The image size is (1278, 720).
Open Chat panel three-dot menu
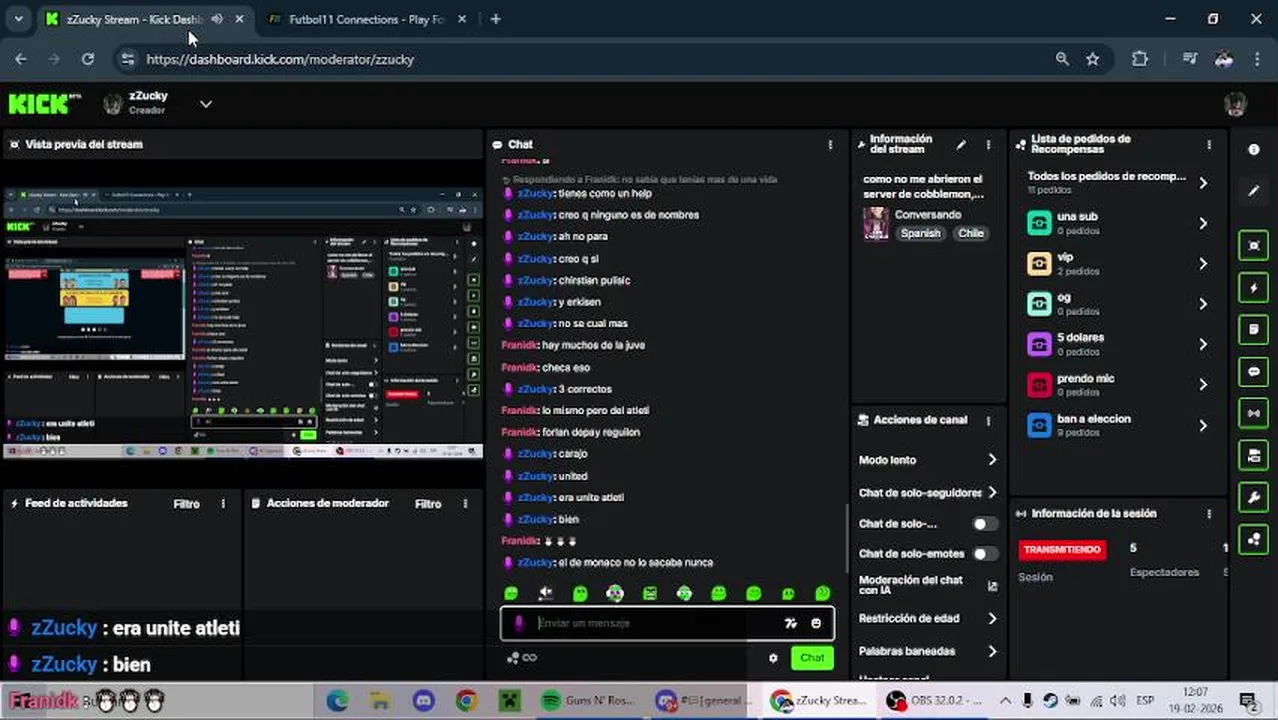[x=830, y=145]
